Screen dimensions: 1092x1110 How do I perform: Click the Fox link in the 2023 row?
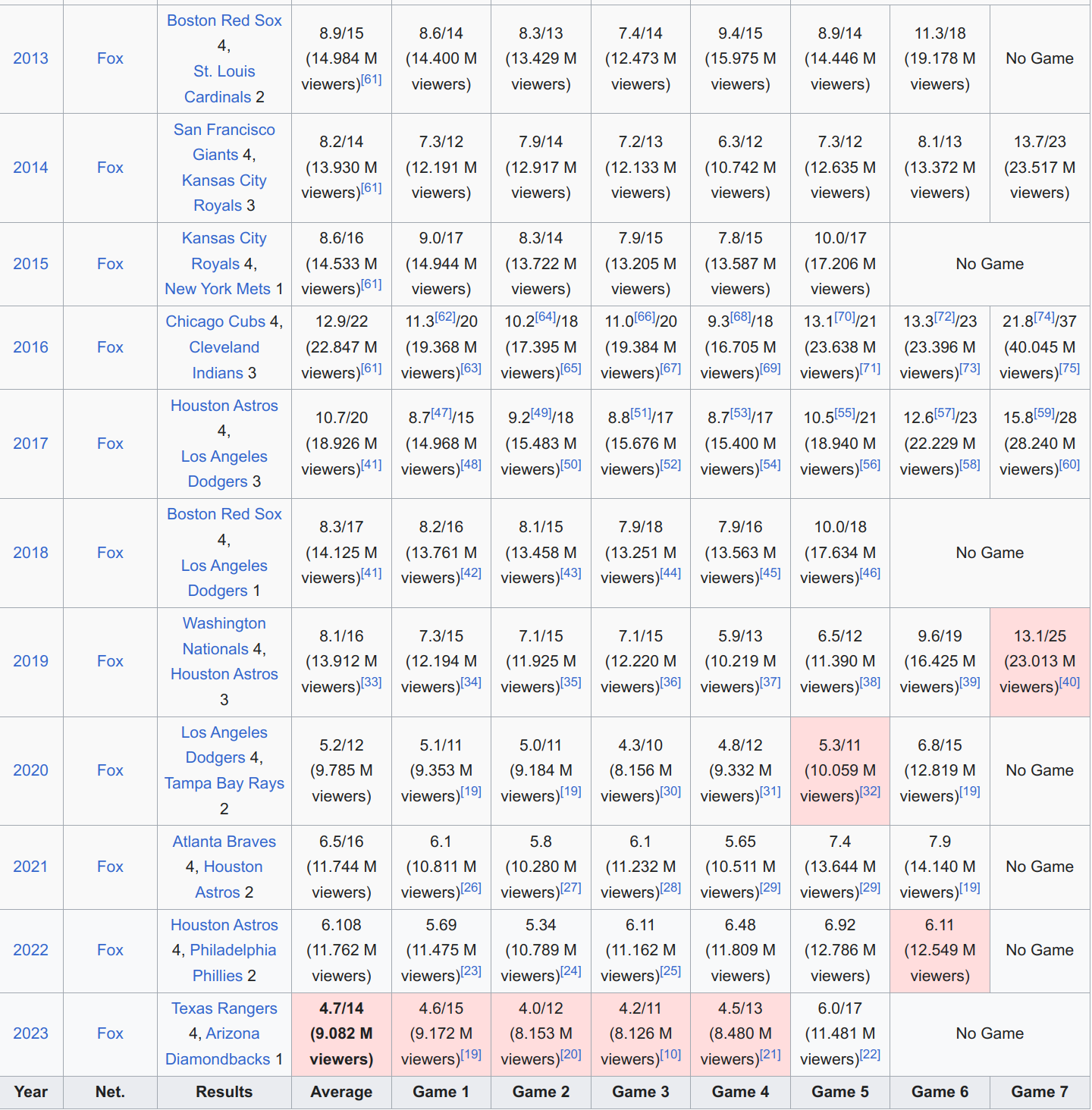pos(110,1033)
